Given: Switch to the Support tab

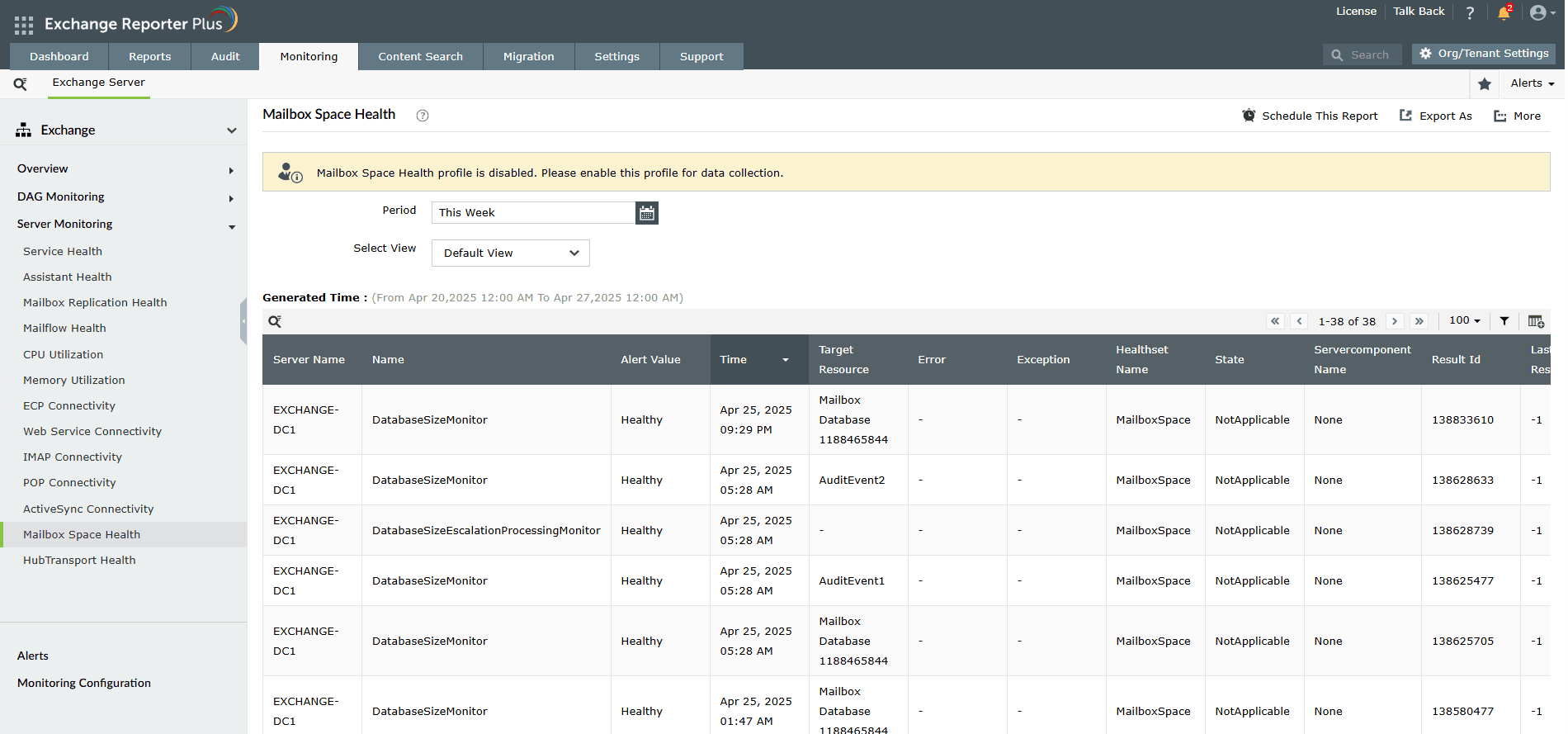Looking at the screenshot, I should coord(701,56).
